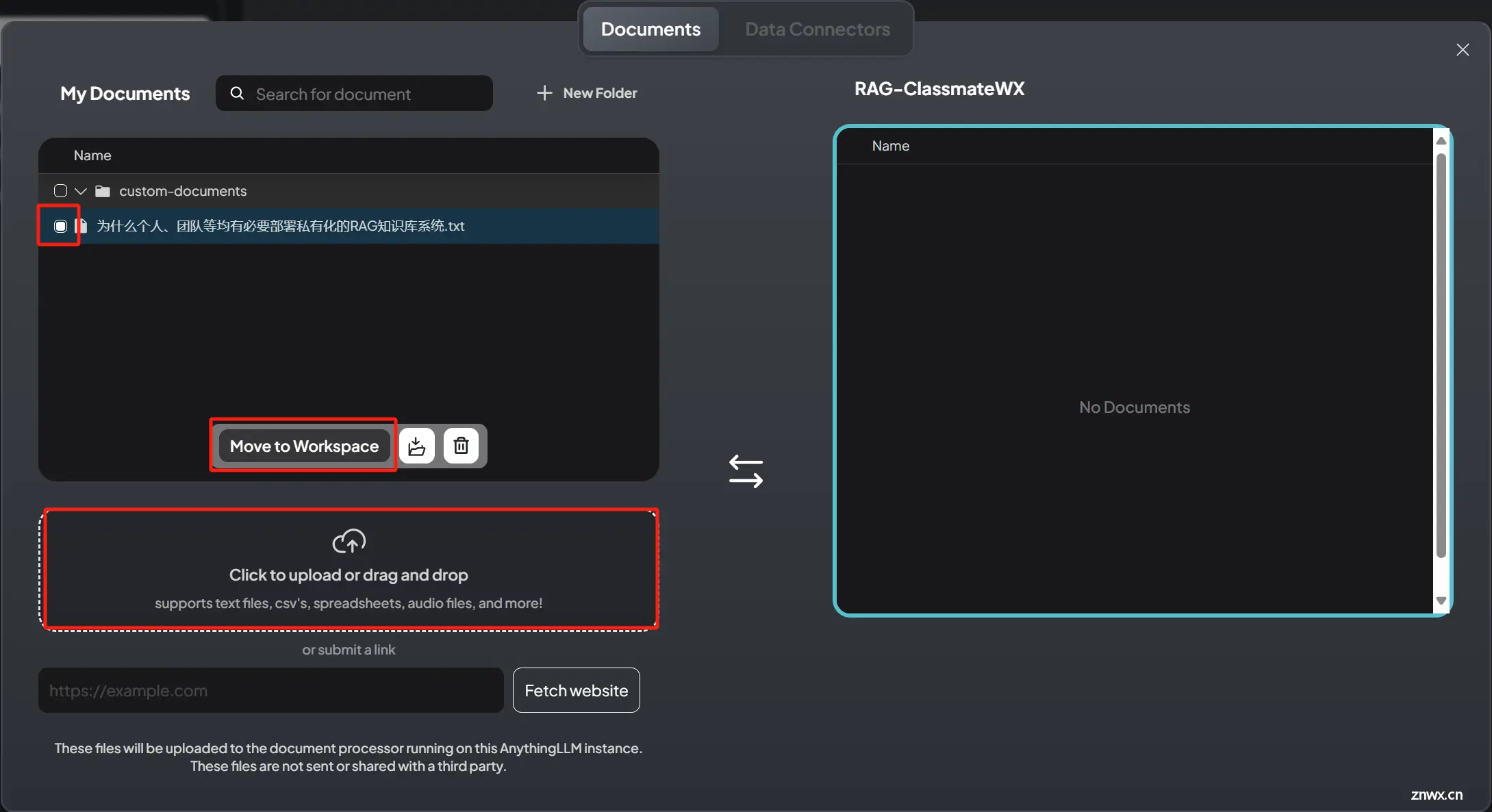The image size is (1492, 812).
Task: Click the plus icon beside New Folder
Action: 544,93
